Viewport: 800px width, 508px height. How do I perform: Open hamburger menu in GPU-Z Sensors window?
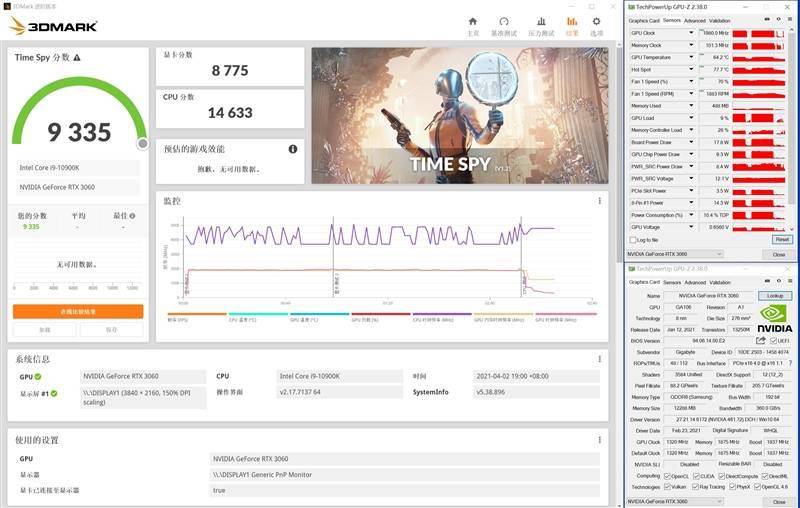click(790, 19)
